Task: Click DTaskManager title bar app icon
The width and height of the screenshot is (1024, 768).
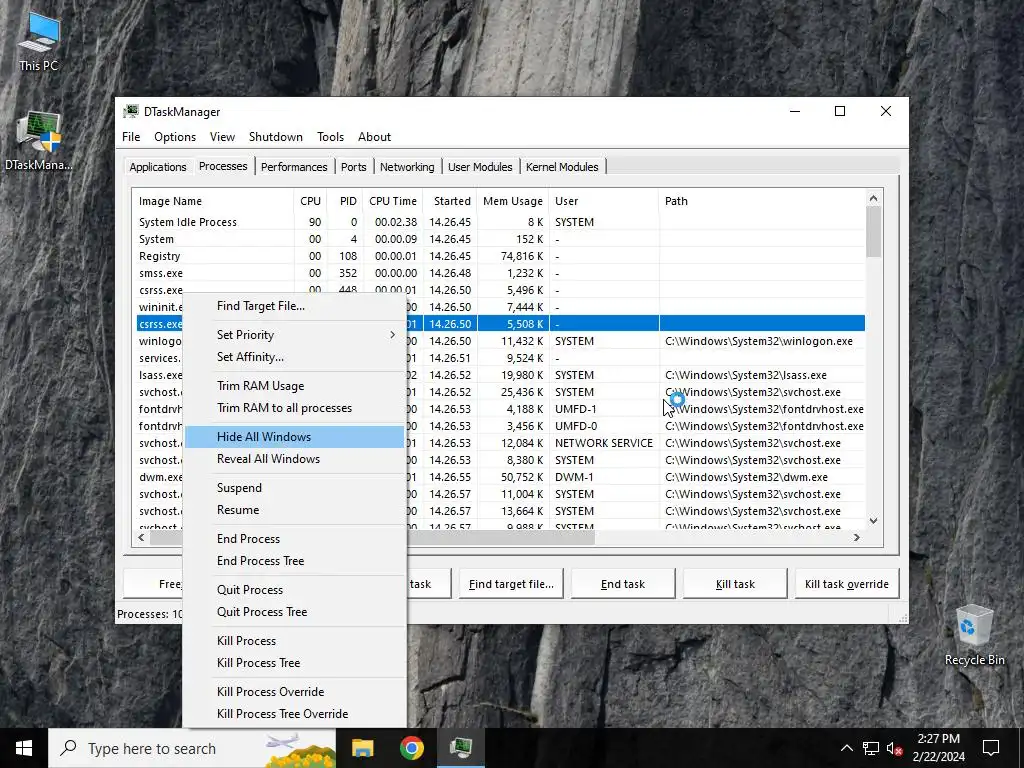Action: point(131,112)
